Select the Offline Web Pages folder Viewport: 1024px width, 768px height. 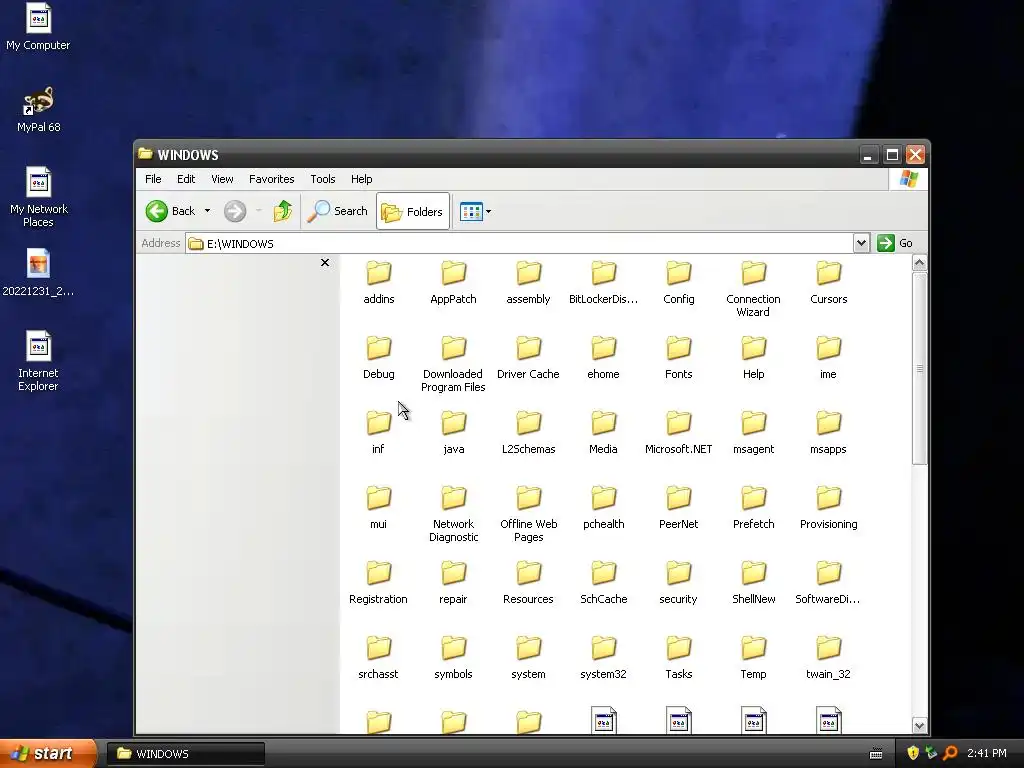[x=528, y=514]
